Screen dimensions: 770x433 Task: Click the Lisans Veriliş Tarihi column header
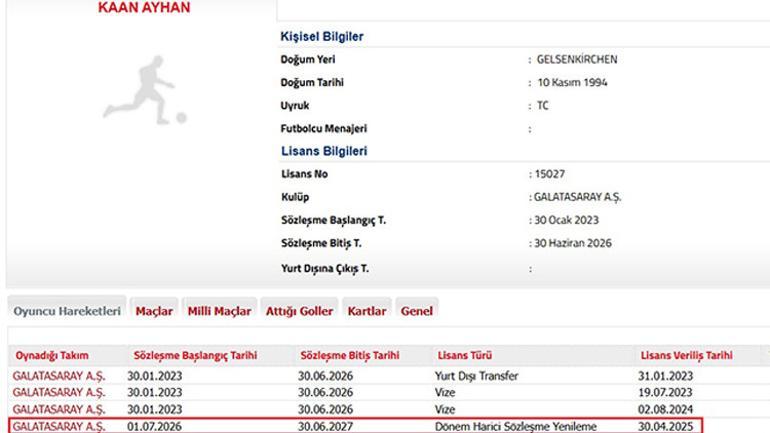pos(687,355)
